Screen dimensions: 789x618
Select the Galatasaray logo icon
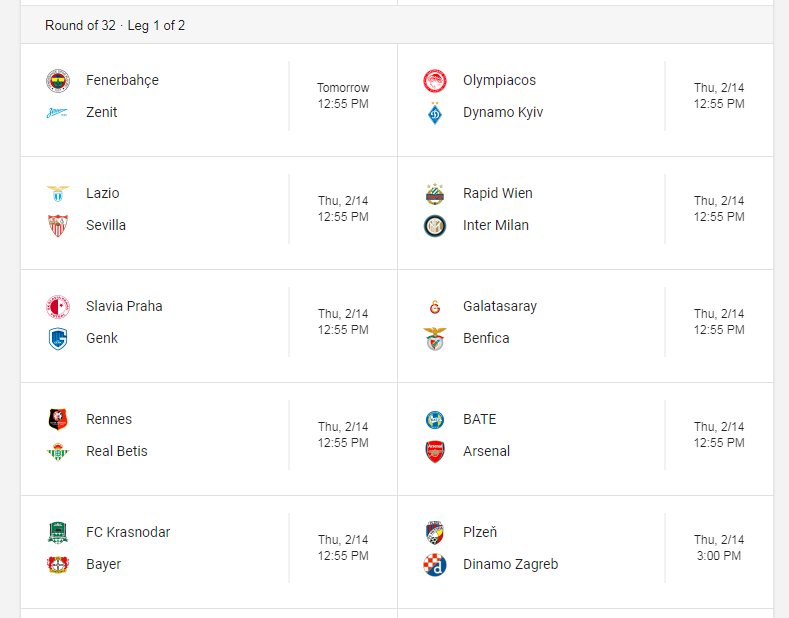435,306
